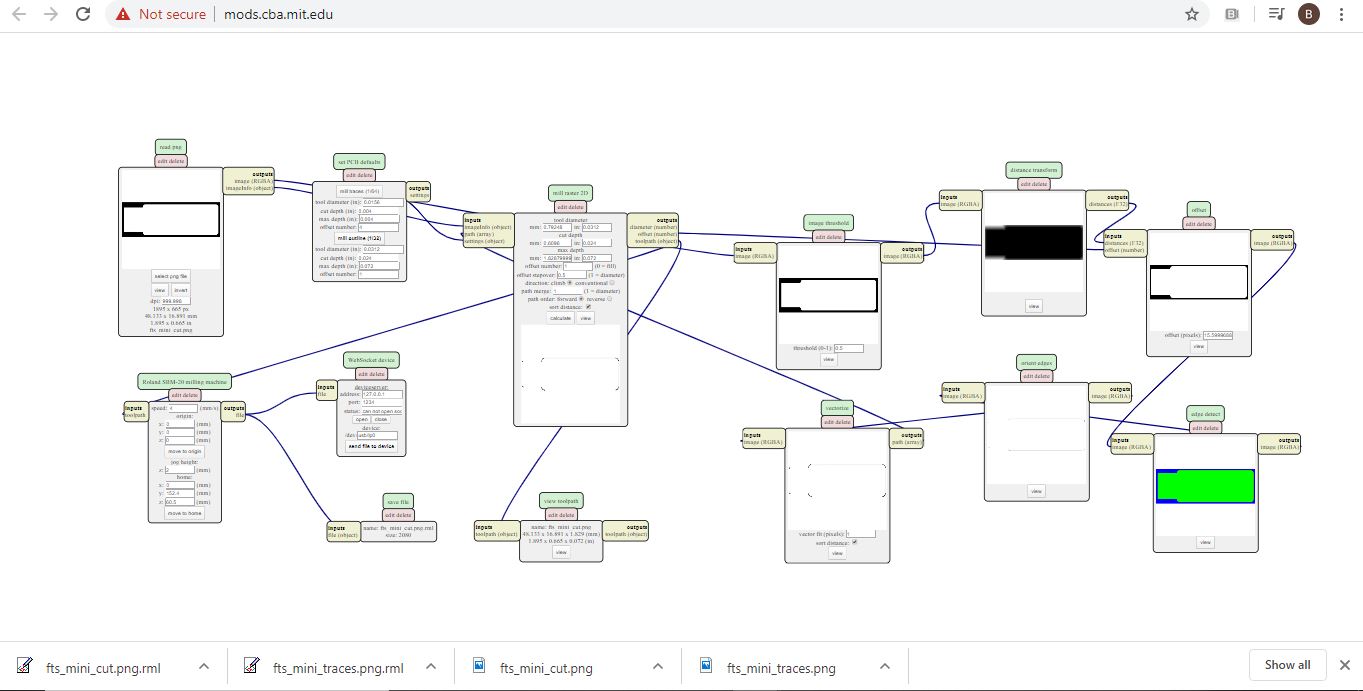Click the WebSocket address input field

(x=382, y=394)
